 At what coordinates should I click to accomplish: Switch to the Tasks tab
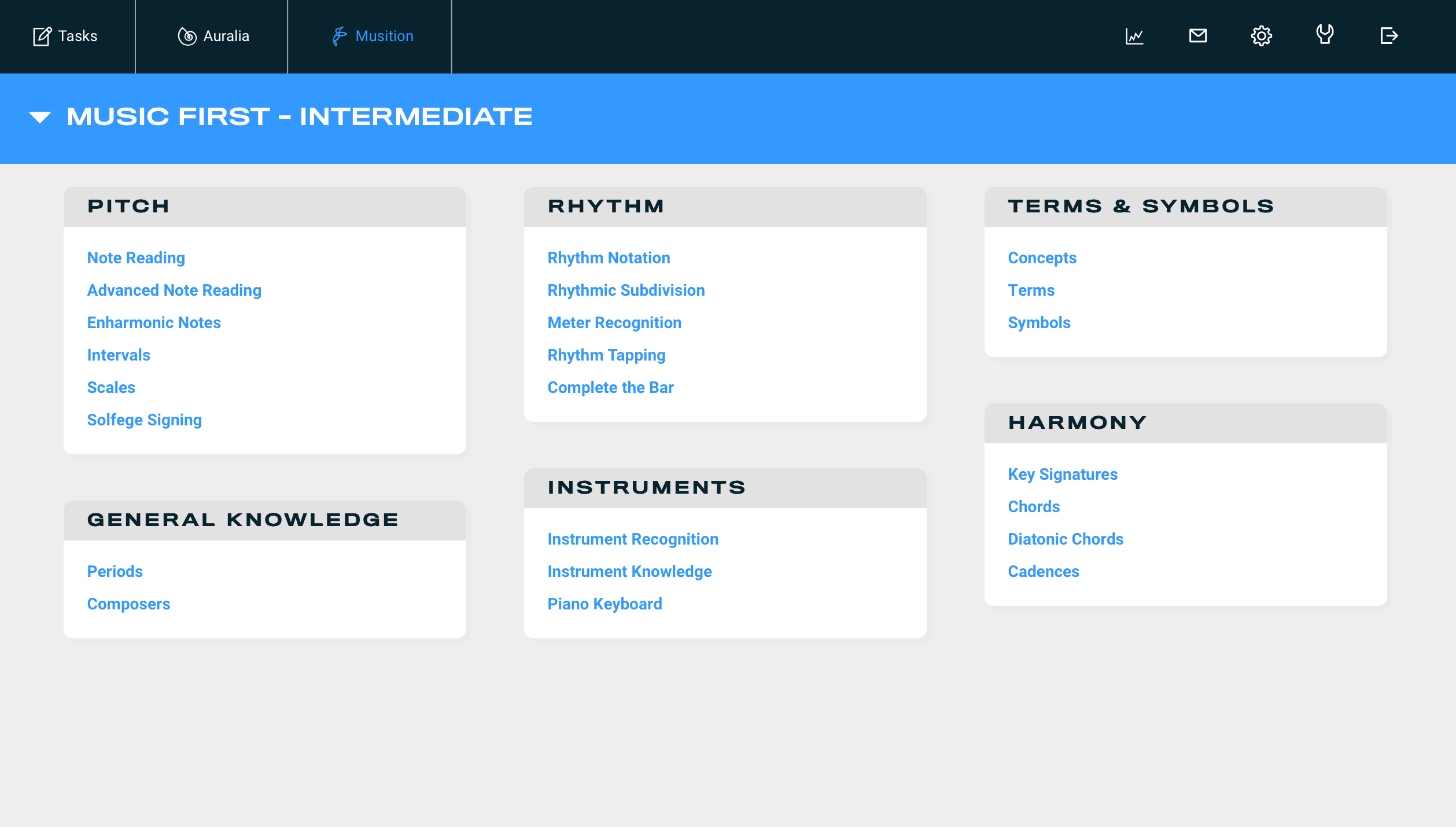[x=78, y=36]
